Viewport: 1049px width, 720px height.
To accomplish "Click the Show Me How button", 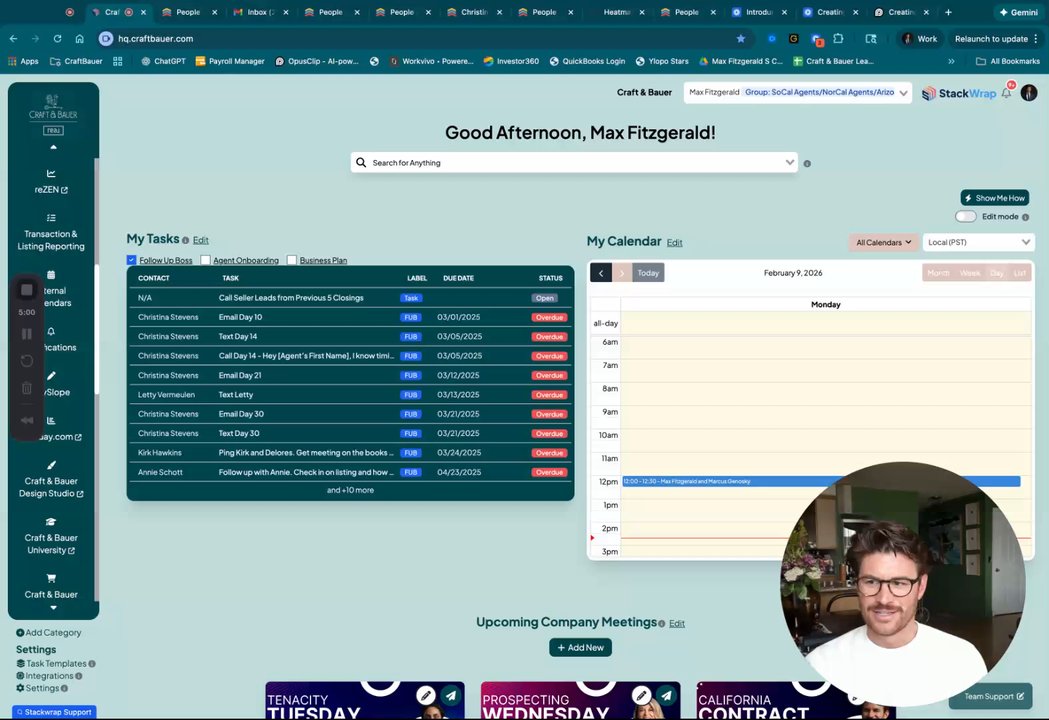I will pos(995,198).
